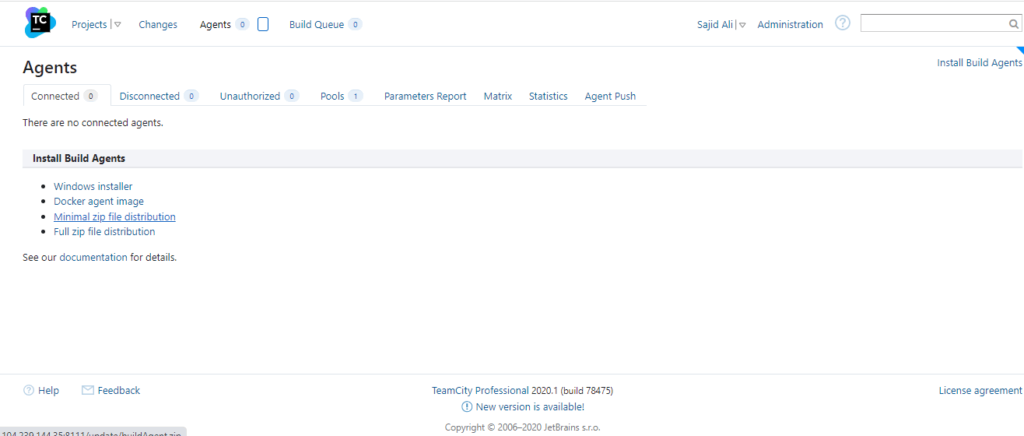Click the TeamCity logo icon
1024x436 pixels.
click(40, 23)
